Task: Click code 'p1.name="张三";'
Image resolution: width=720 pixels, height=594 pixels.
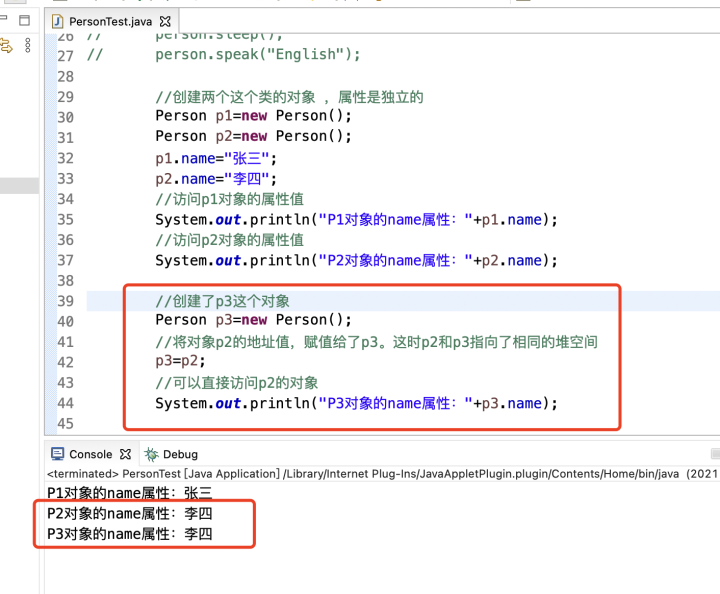Action: [x=216, y=159]
